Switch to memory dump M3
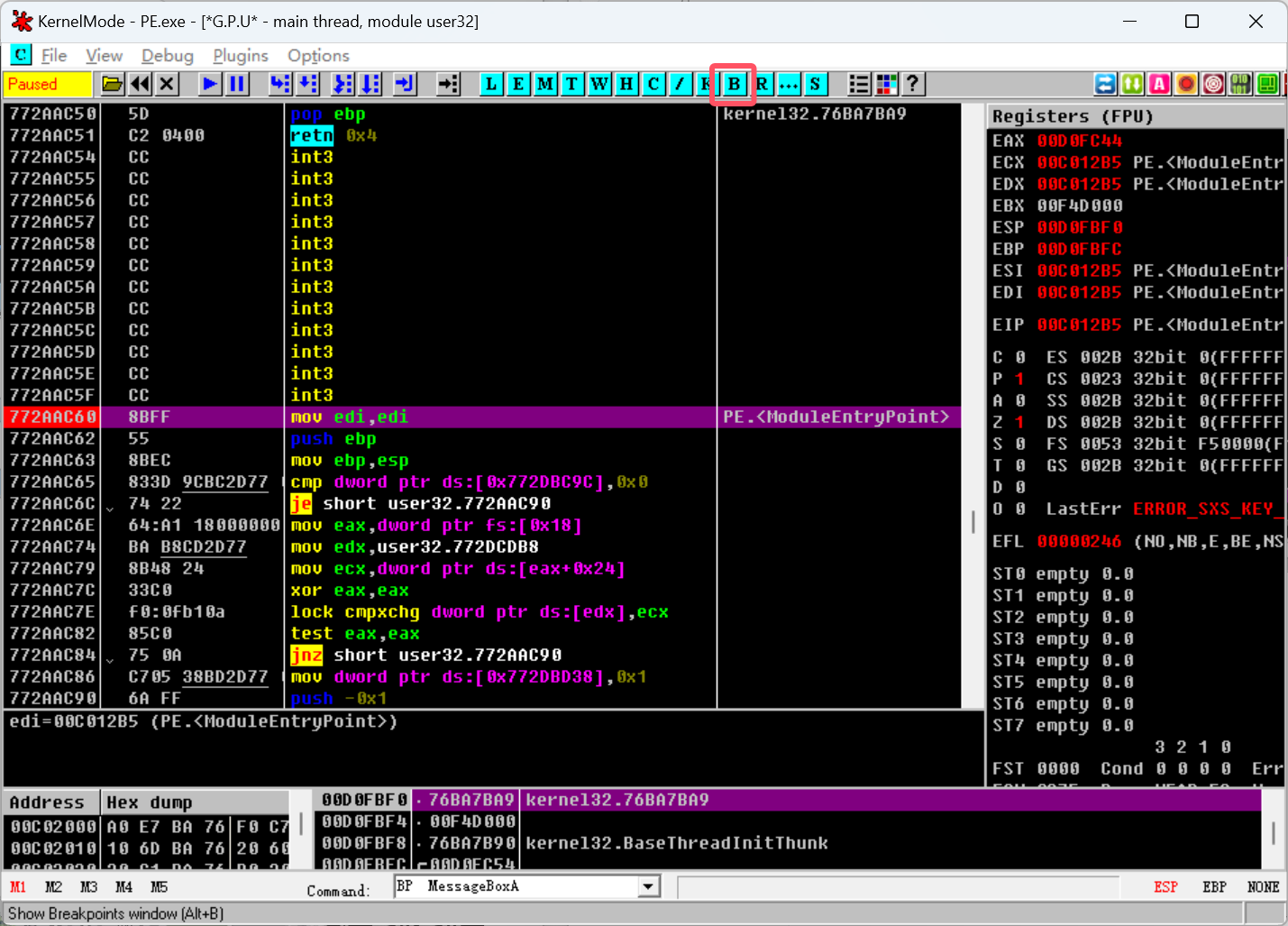The image size is (1288, 926). click(88, 887)
